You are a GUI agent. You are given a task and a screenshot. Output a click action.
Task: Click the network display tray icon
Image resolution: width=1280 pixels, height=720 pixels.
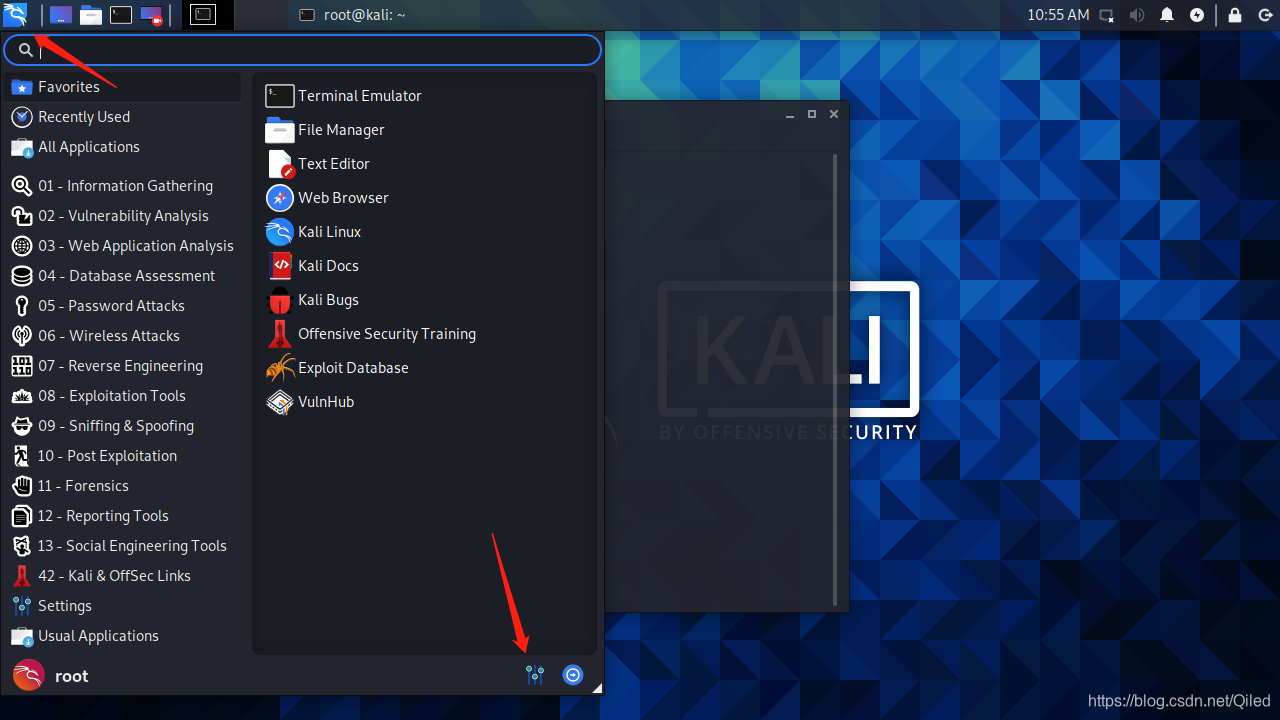click(1107, 15)
